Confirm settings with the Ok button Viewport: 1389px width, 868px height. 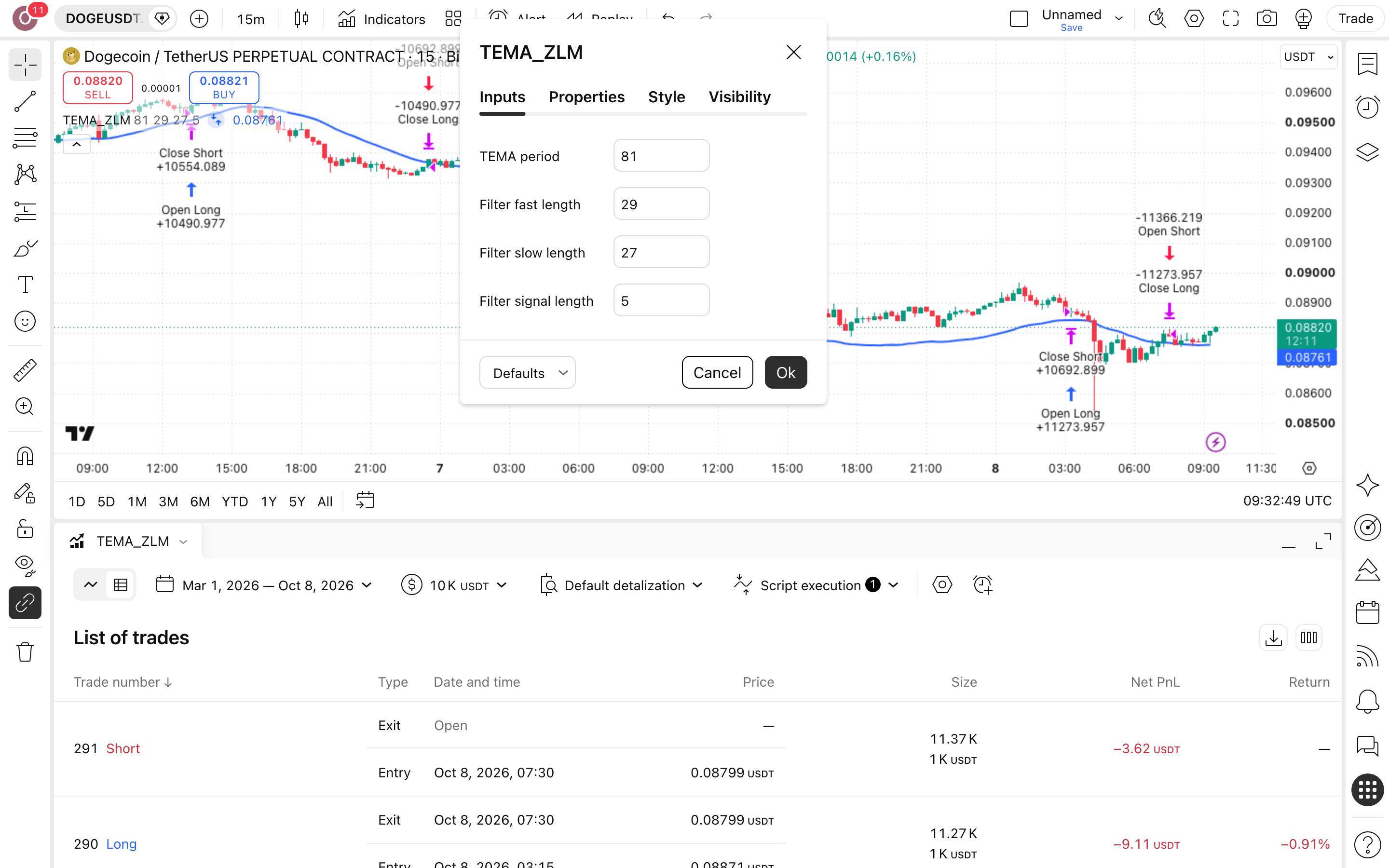point(785,373)
